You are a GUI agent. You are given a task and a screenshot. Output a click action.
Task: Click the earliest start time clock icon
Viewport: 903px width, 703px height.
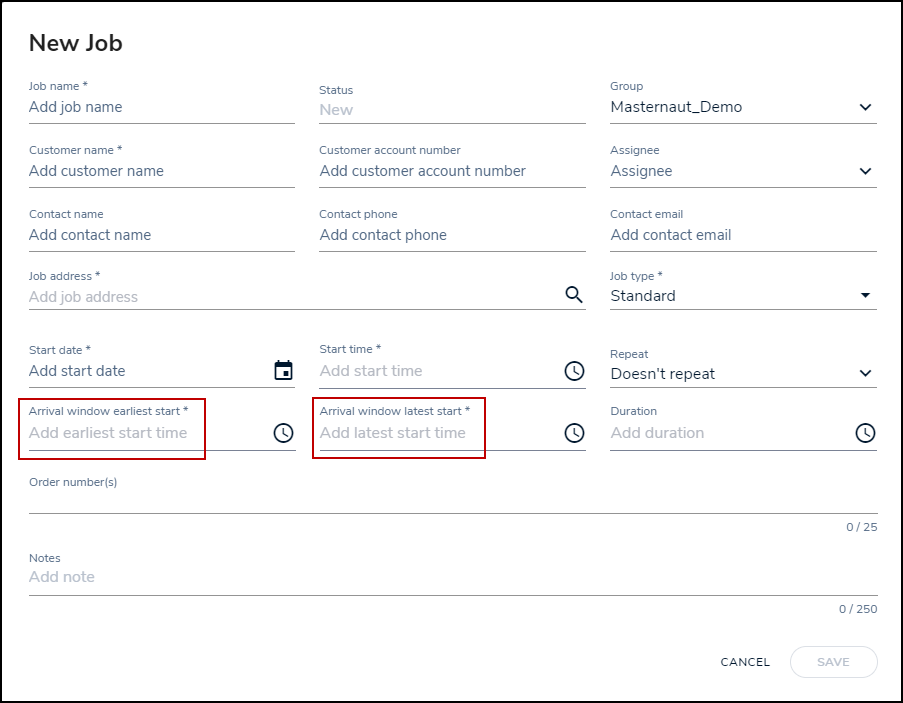[283, 433]
